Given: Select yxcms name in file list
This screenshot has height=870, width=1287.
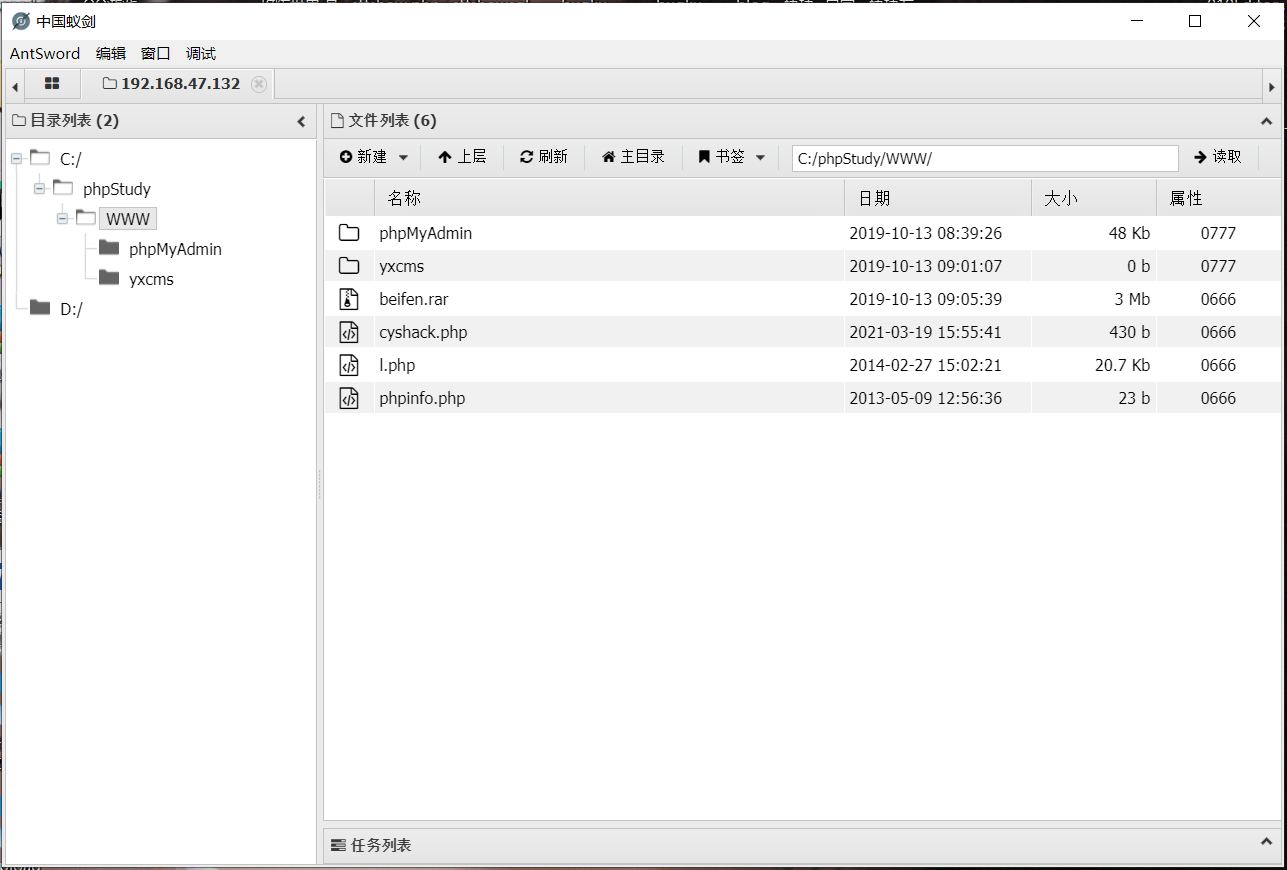Looking at the screenshot, I should 402,266.
